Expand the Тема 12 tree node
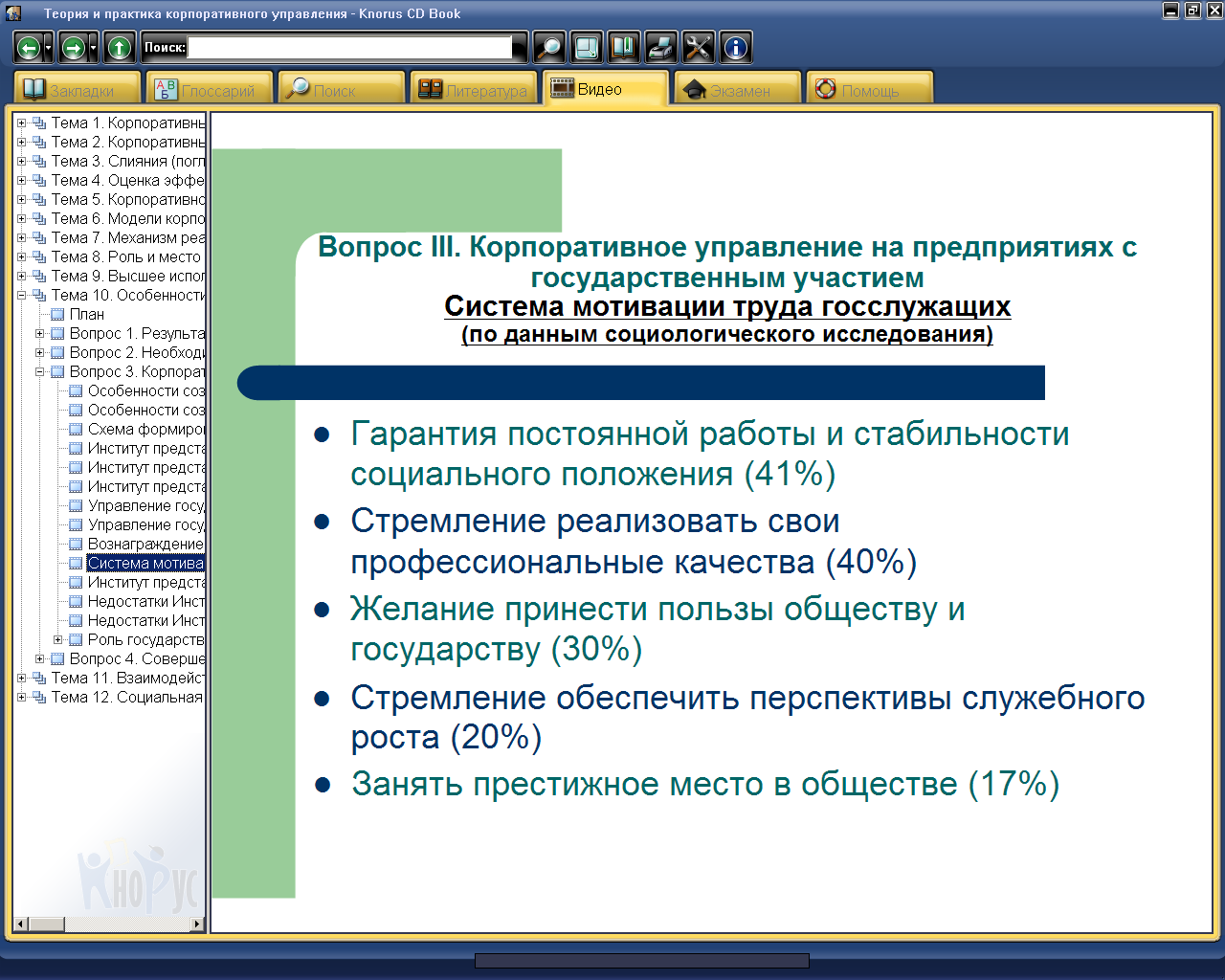 [x=21, y=697]
